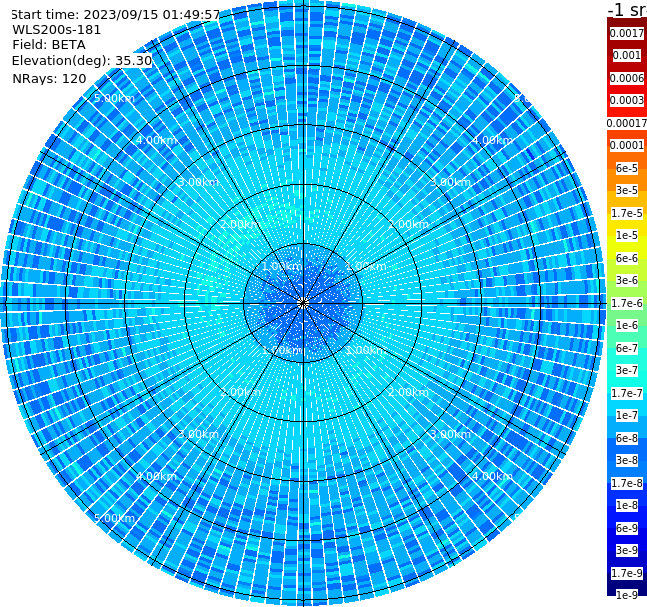
Task: Click the "Start time: 2023/09/15 01:49:57" header line
Action: (116, 14)
